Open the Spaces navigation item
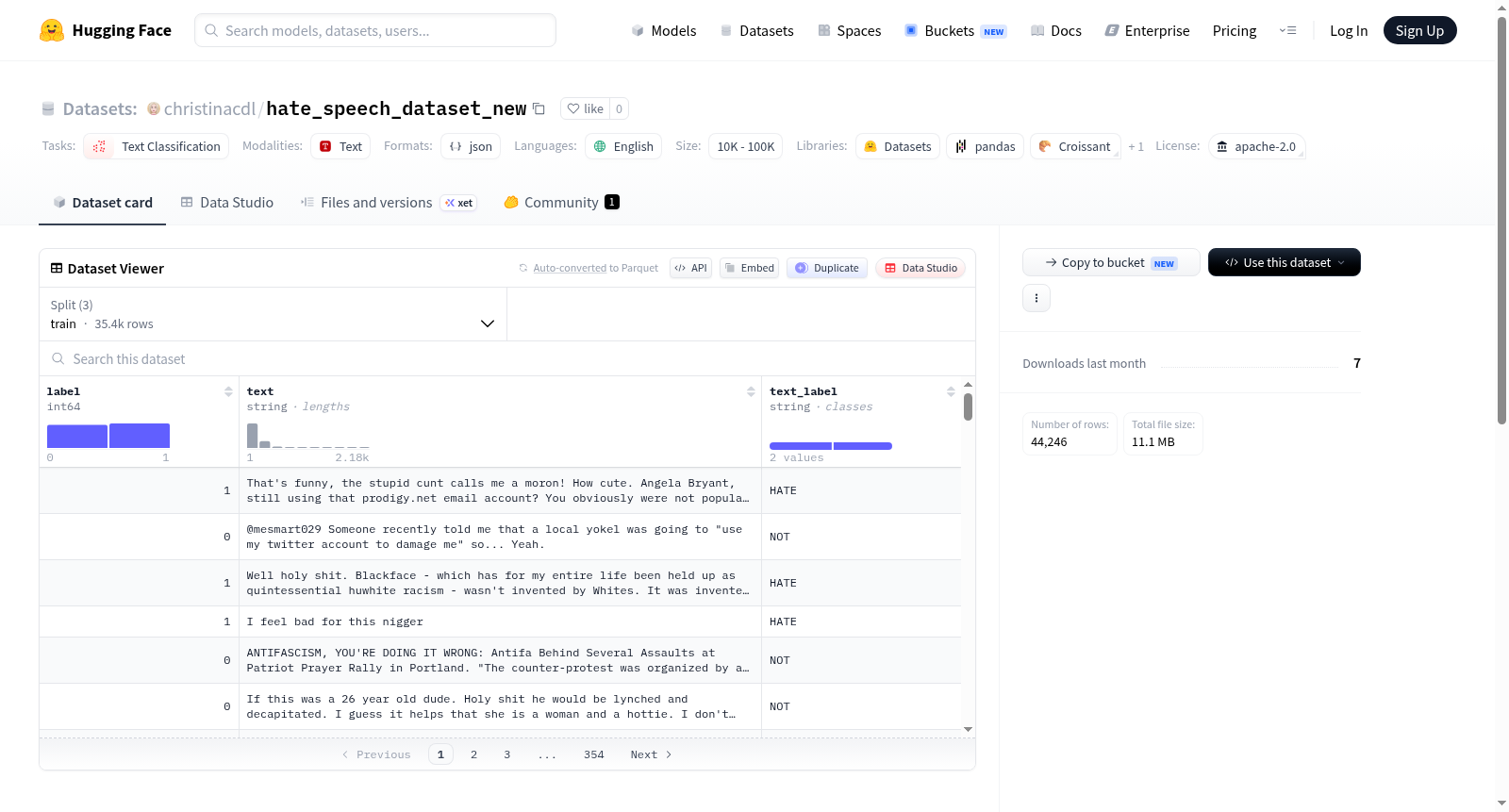The image size is (1509, 812). point(850,30)
